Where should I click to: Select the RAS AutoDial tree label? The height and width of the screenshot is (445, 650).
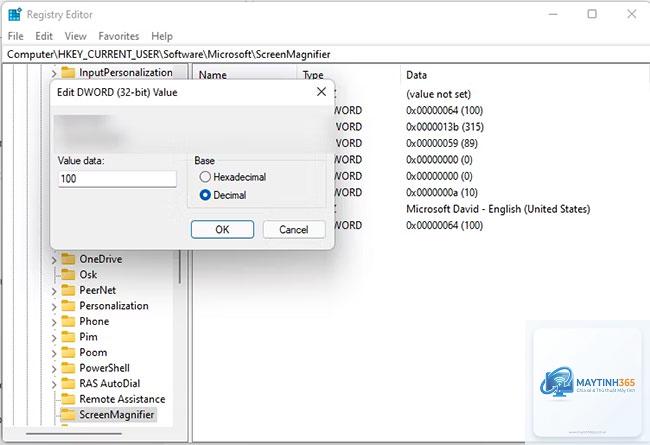(x=110, y=384)
